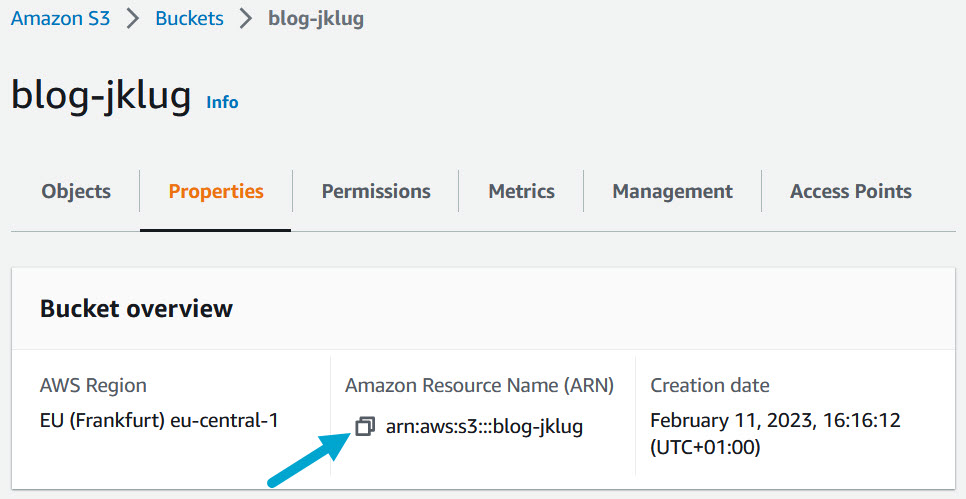Click the Amazon Resource Name (ARN) label
Screen dimensions: 966x499
pos(479,385)
